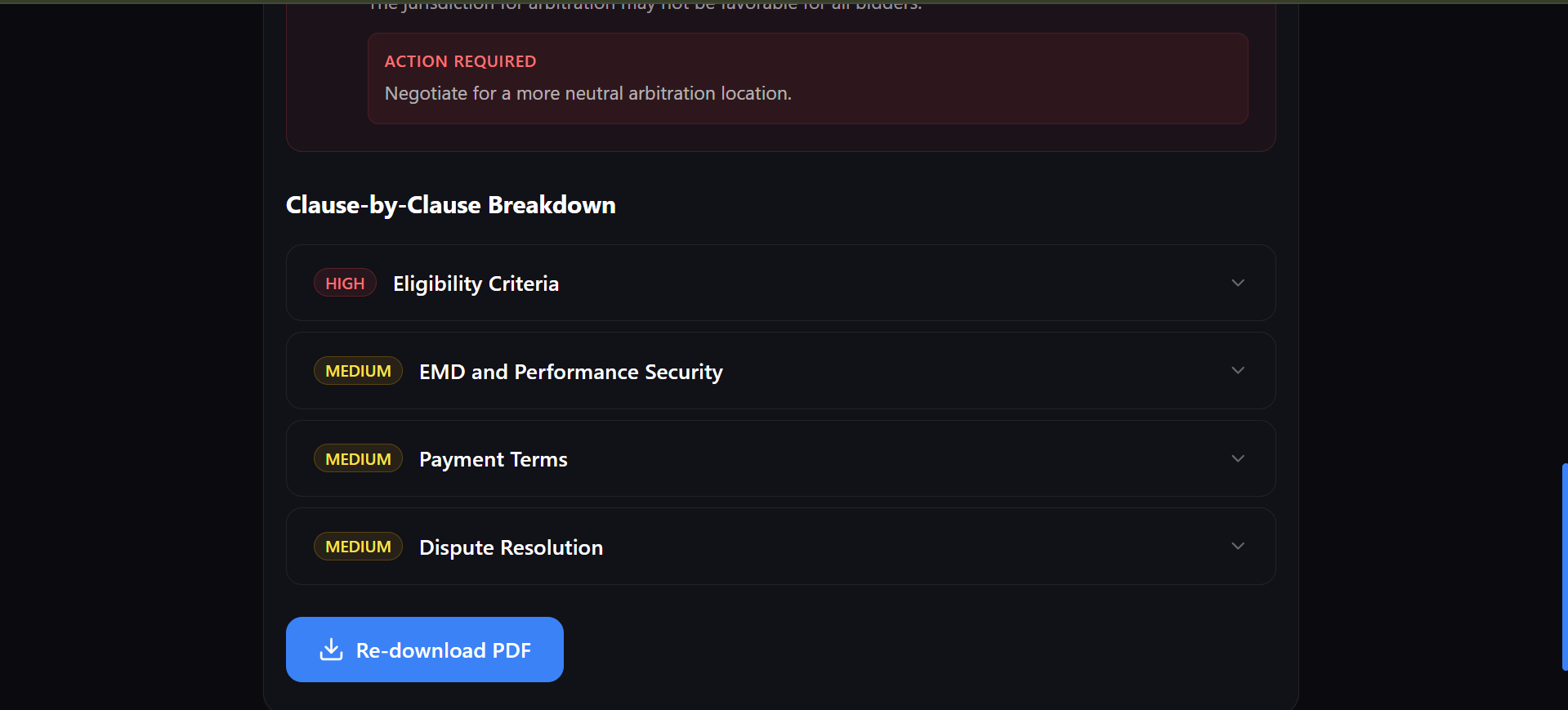Click the chevron on the Payment Terms row

point(1237,458)
